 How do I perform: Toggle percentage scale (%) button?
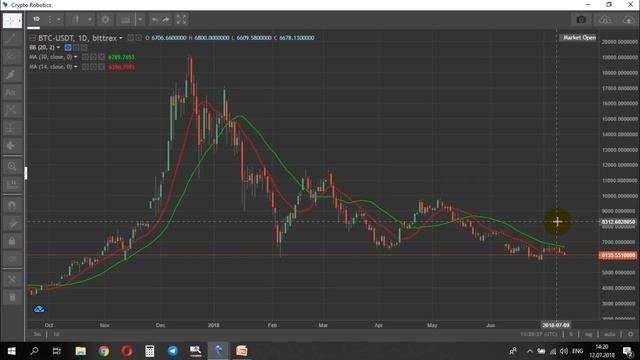(571, 334)
